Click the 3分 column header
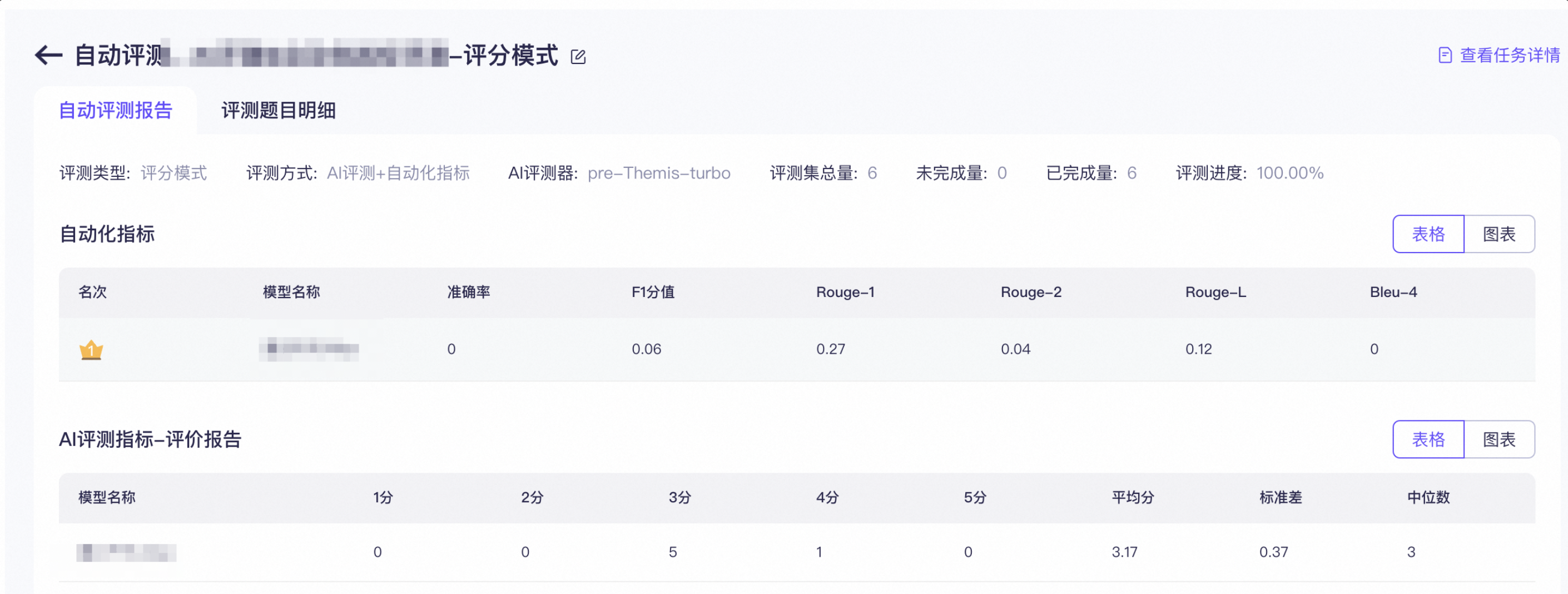 680,498
